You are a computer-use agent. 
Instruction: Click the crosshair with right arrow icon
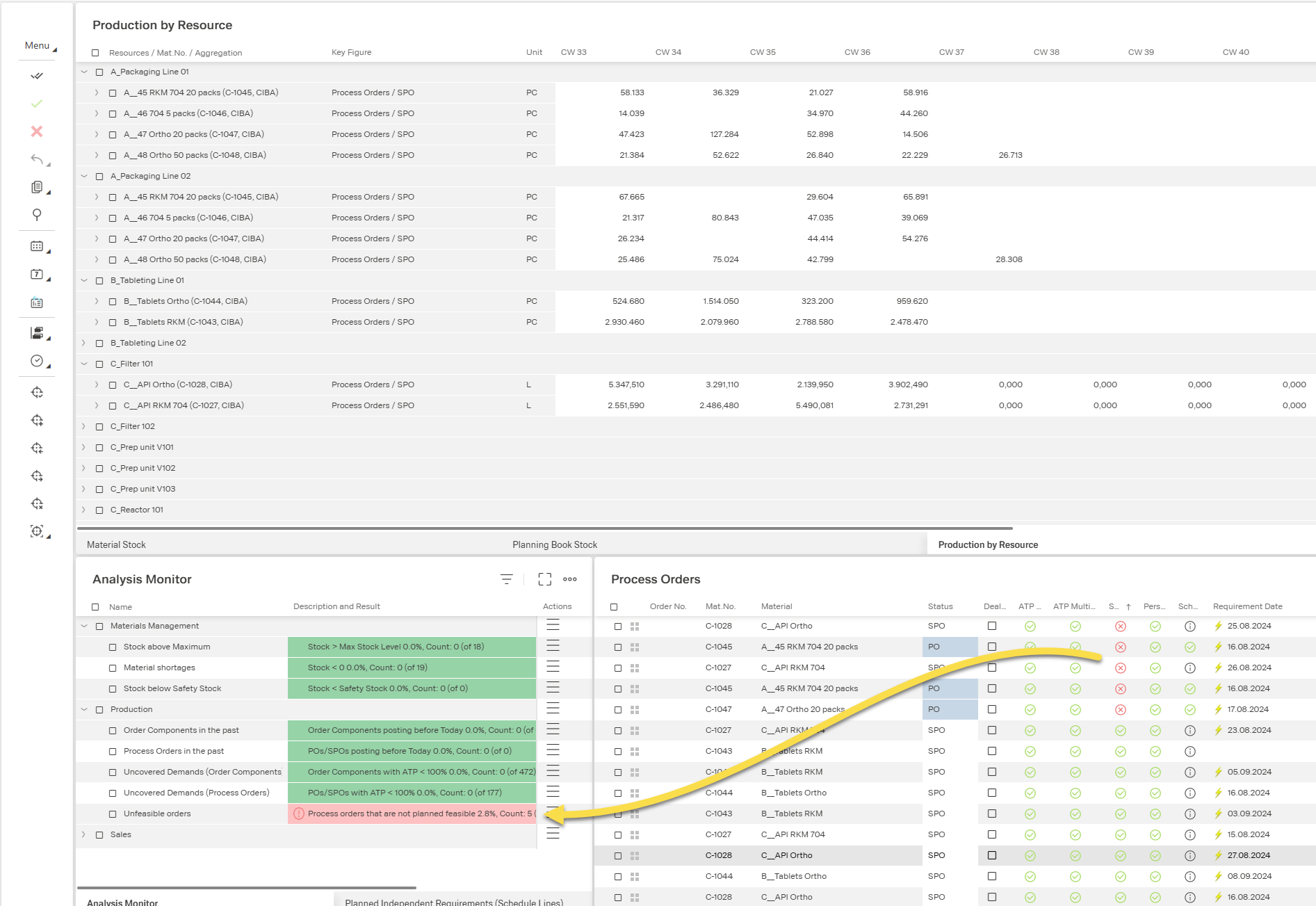[x=37, y=476]
